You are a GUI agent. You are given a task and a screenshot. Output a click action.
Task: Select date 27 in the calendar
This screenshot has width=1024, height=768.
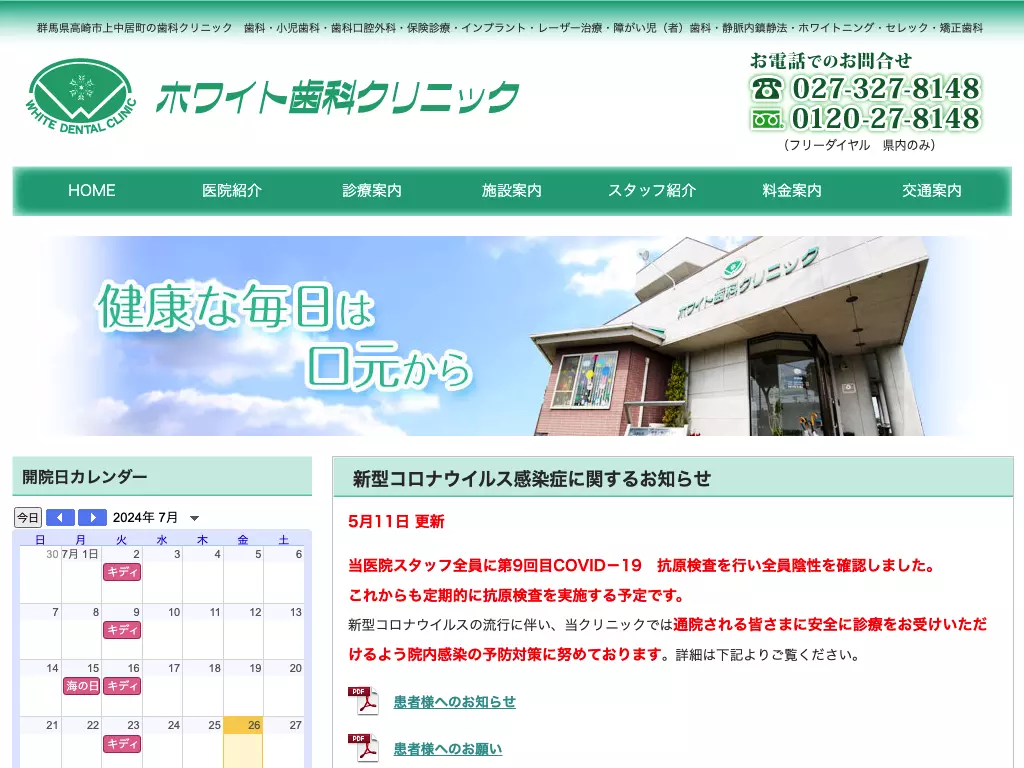point(295,726)
